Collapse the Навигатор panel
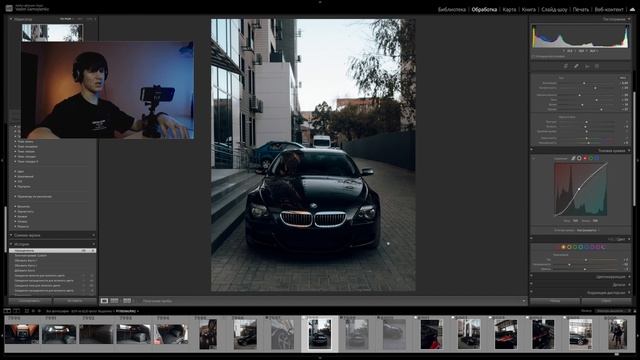640x360 pixels. (x=11, y=19)
